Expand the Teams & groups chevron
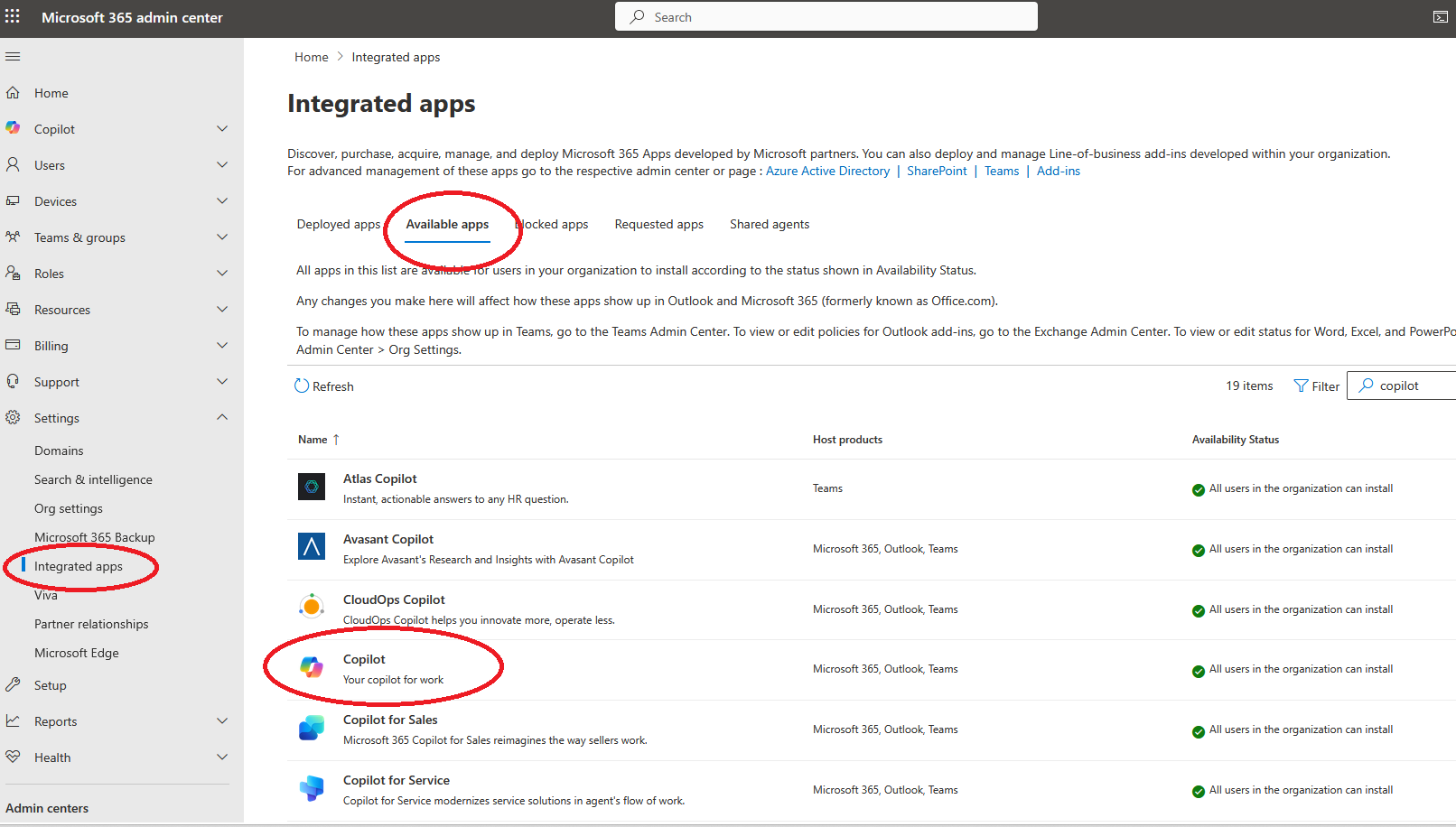The width and height of the screenshot is (1456, 827). point(222,237)
